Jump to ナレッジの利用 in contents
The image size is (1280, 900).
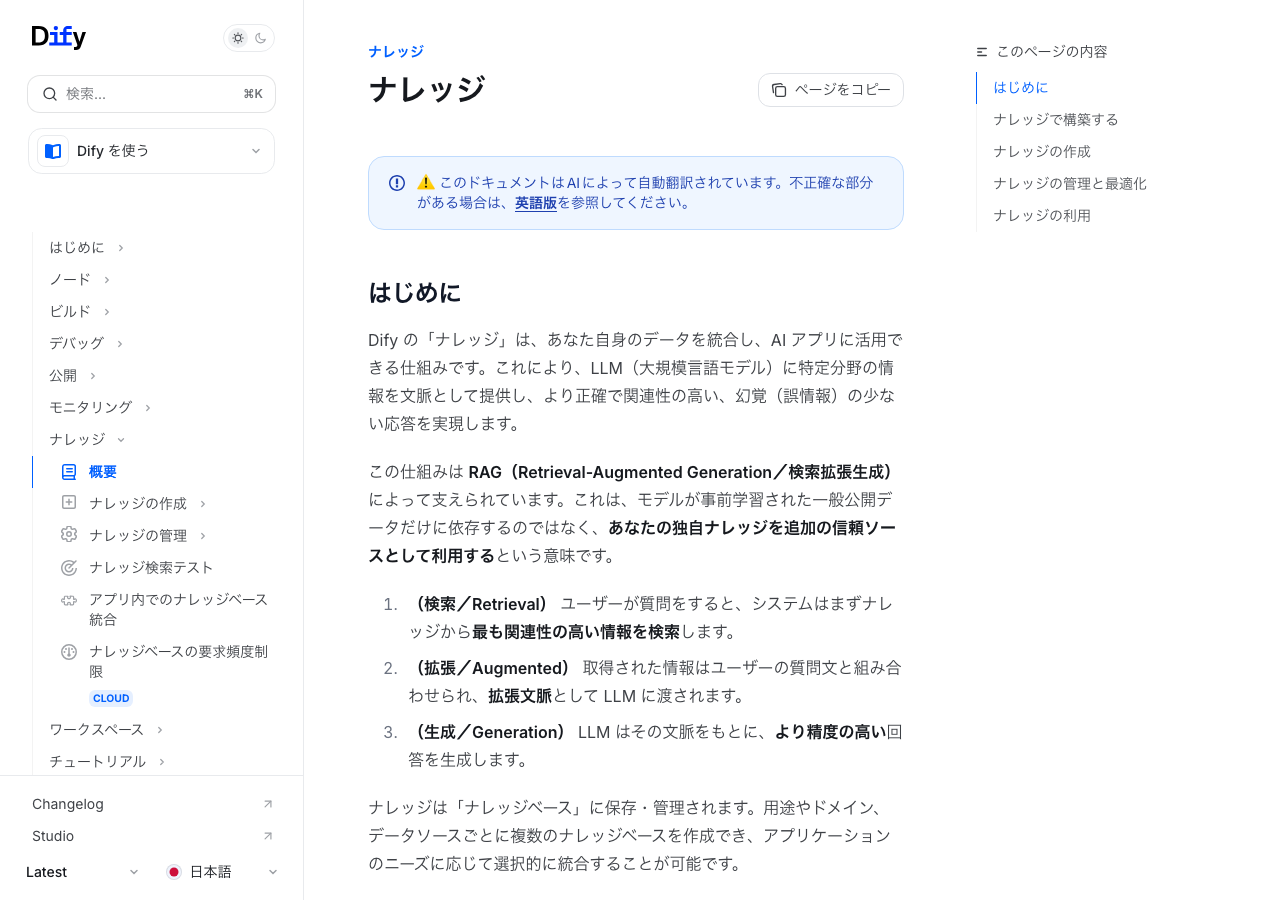pyautogui.click(x=1041, y=215)
